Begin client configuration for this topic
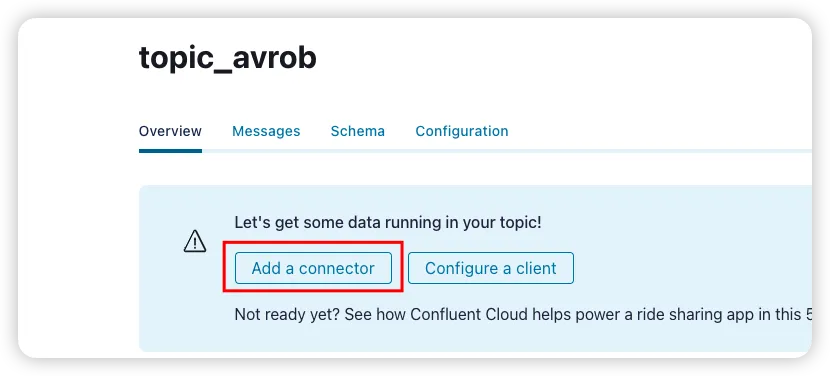 (x=491, y=268)
